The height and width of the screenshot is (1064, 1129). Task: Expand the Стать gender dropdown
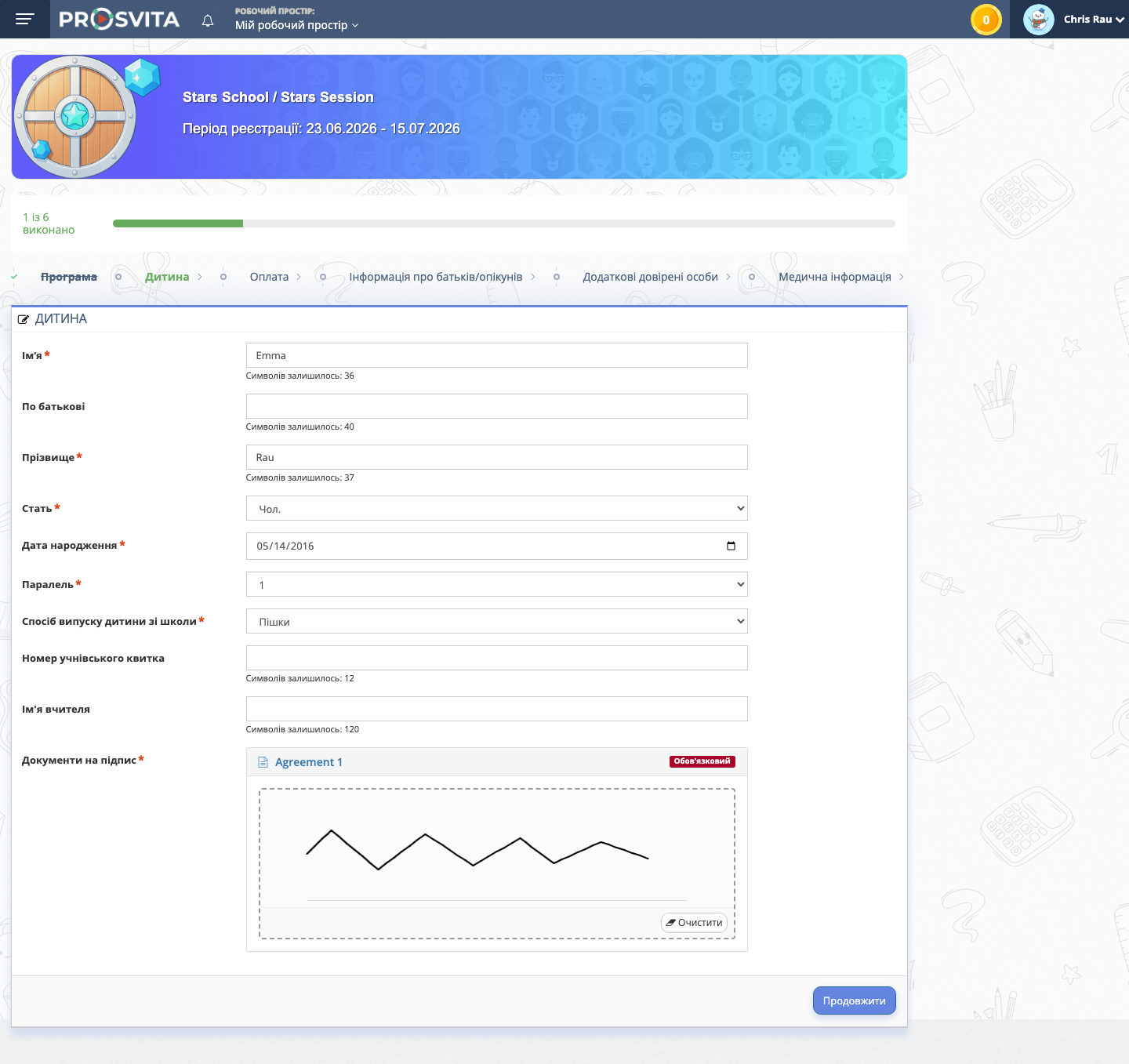click(497, 508)
